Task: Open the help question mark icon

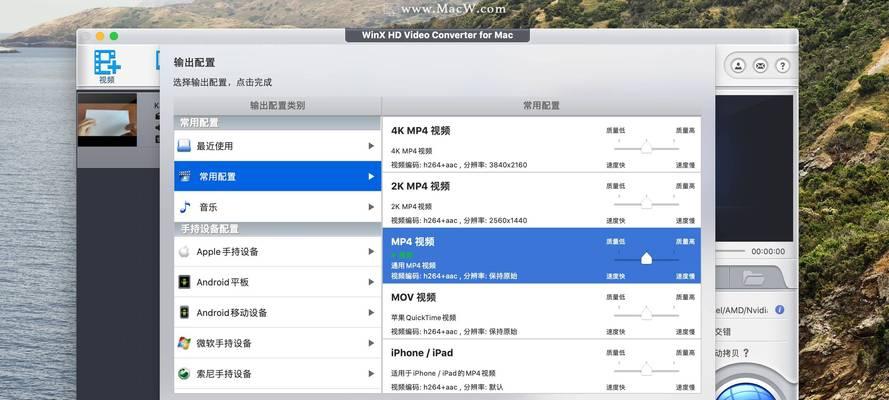Action: pyautogui.click(x=782, y=66)
